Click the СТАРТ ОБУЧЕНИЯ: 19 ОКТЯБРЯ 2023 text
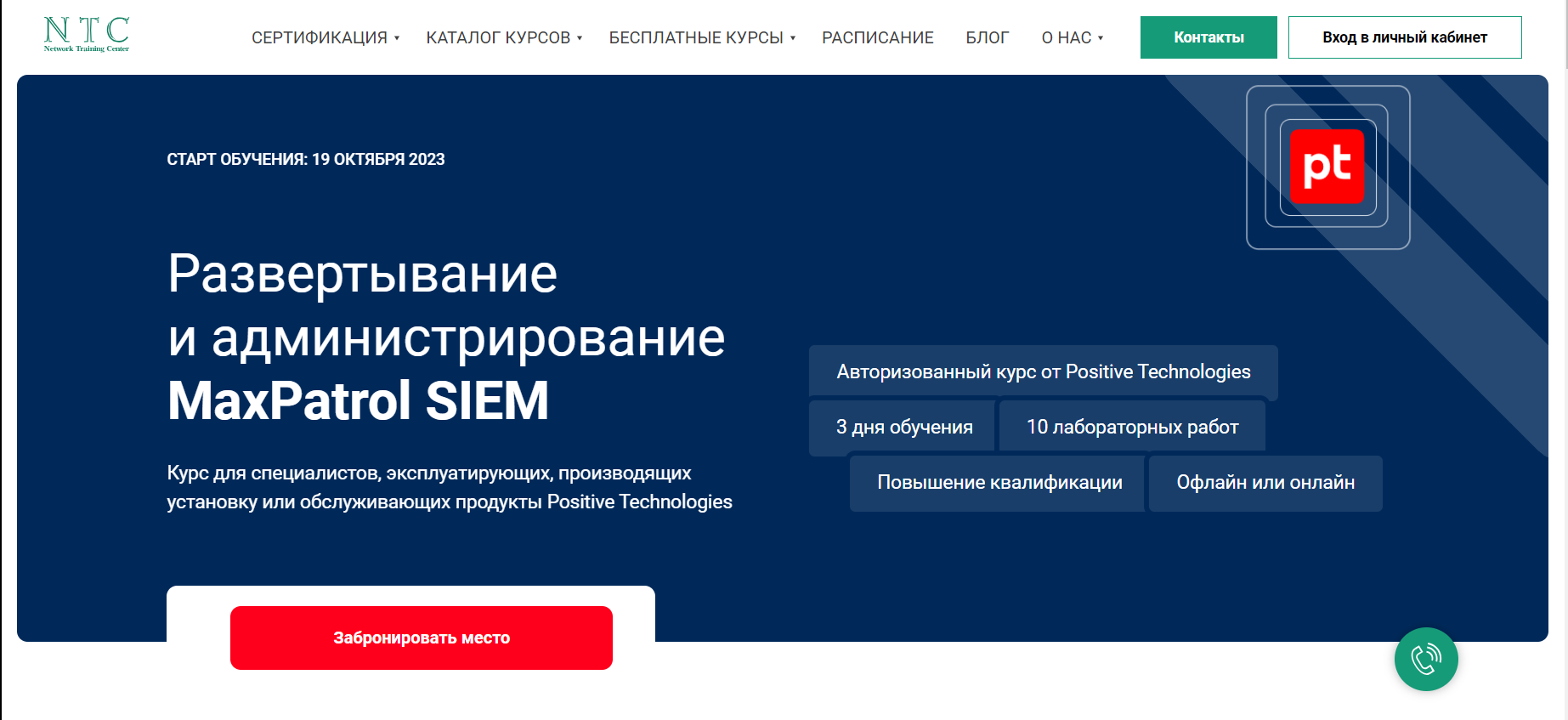 coord(306,159)
